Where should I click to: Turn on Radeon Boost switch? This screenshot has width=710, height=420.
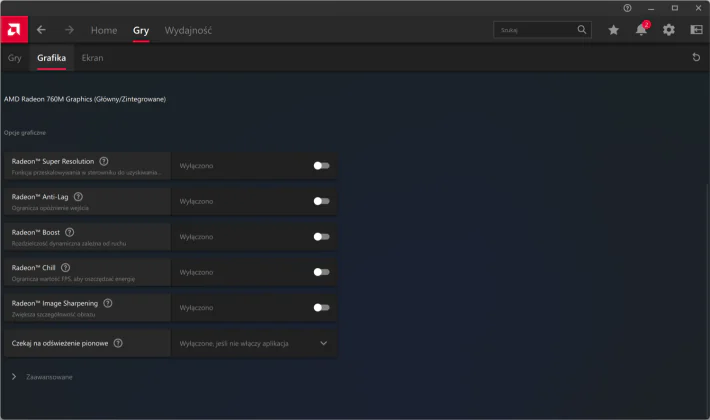coord(321,237)
